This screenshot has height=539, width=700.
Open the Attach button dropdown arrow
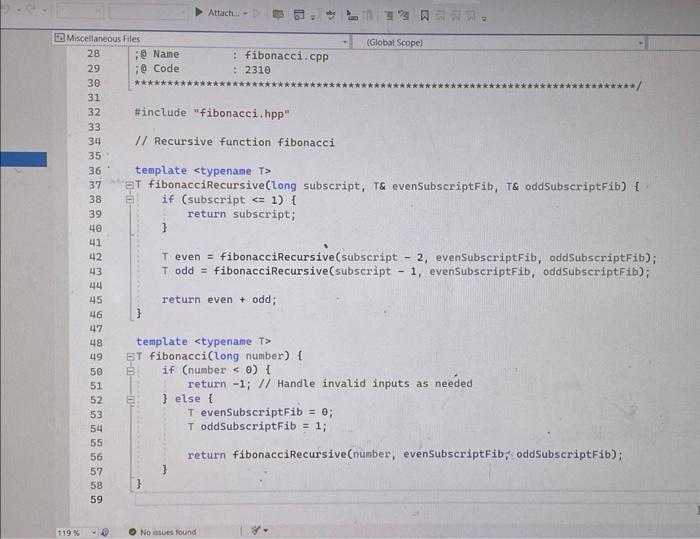pos(245,13)
